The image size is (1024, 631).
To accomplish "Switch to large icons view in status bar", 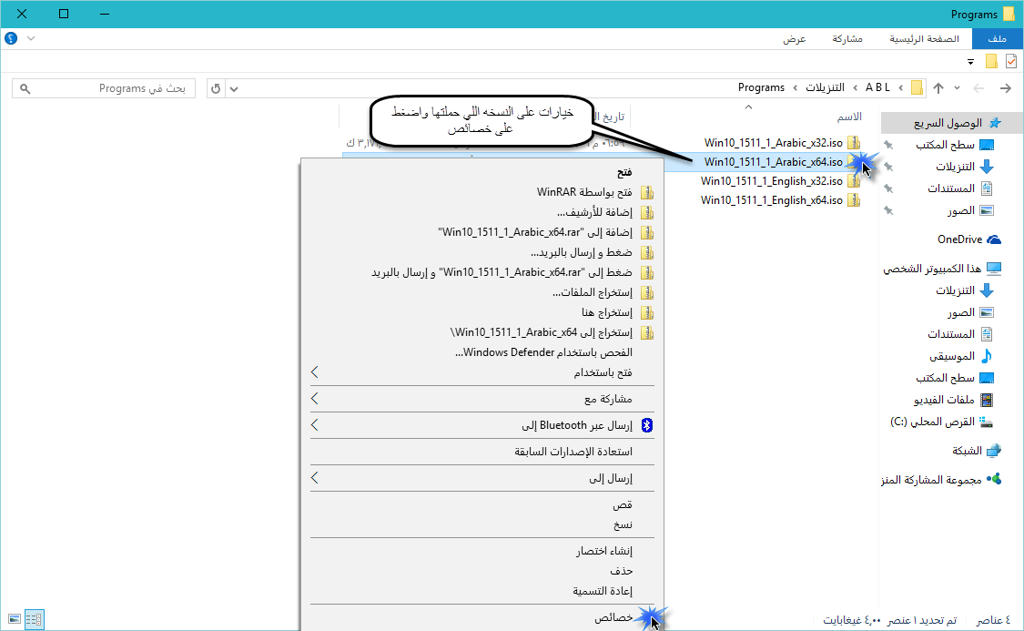I will [x=14, y=619].
